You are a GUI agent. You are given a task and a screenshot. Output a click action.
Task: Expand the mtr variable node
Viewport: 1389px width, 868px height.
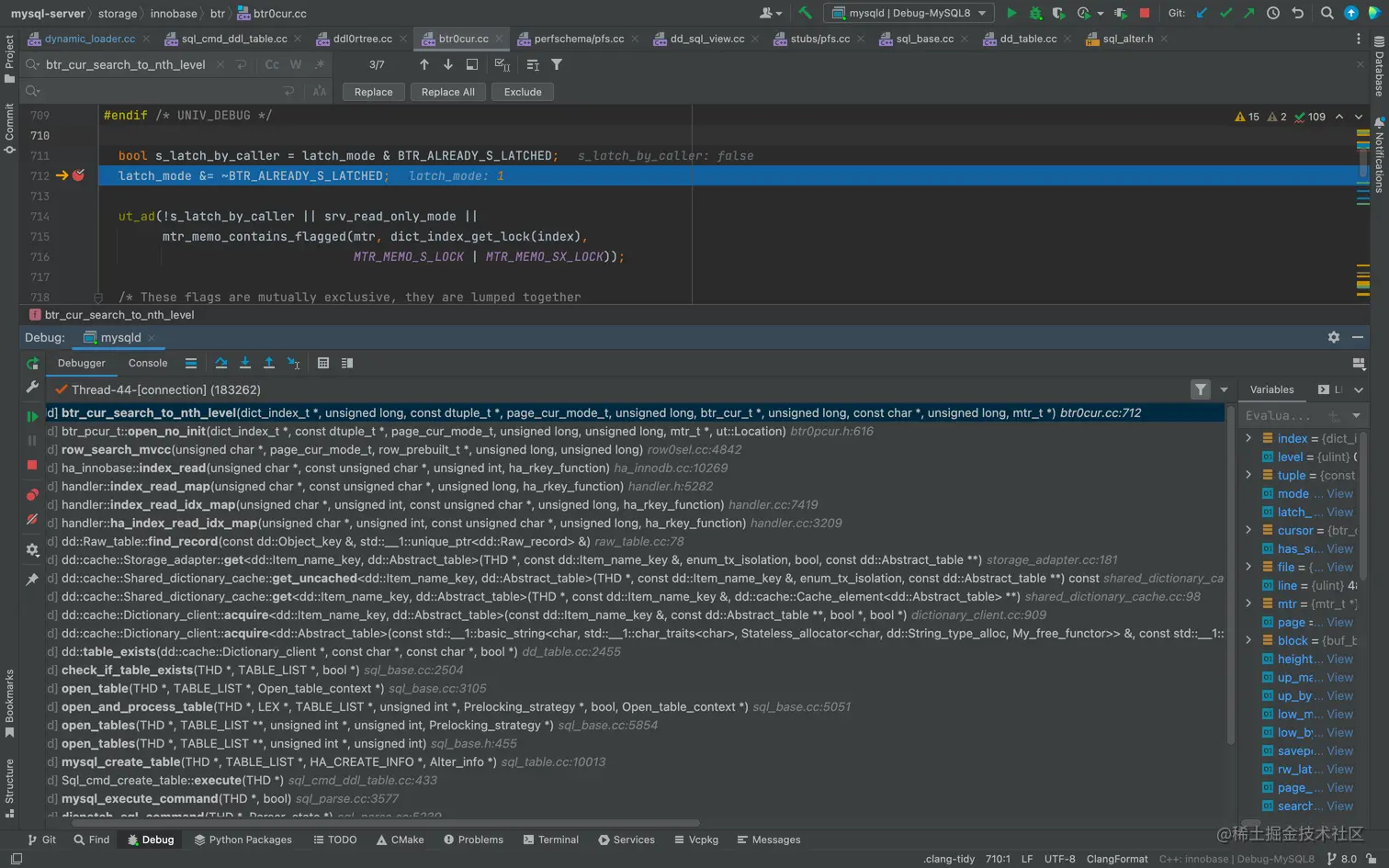1248,603
